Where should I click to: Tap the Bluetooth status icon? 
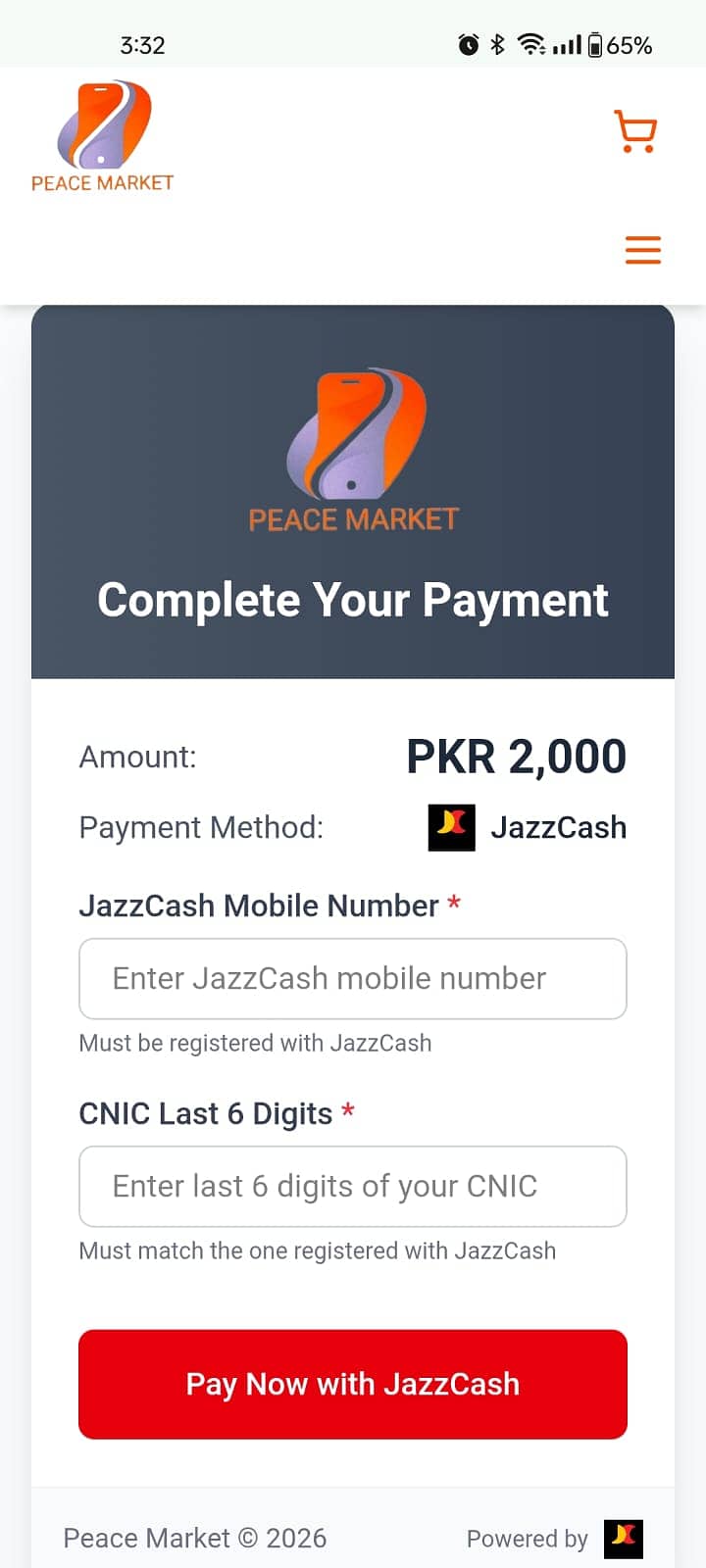click(x=498, y=45)
